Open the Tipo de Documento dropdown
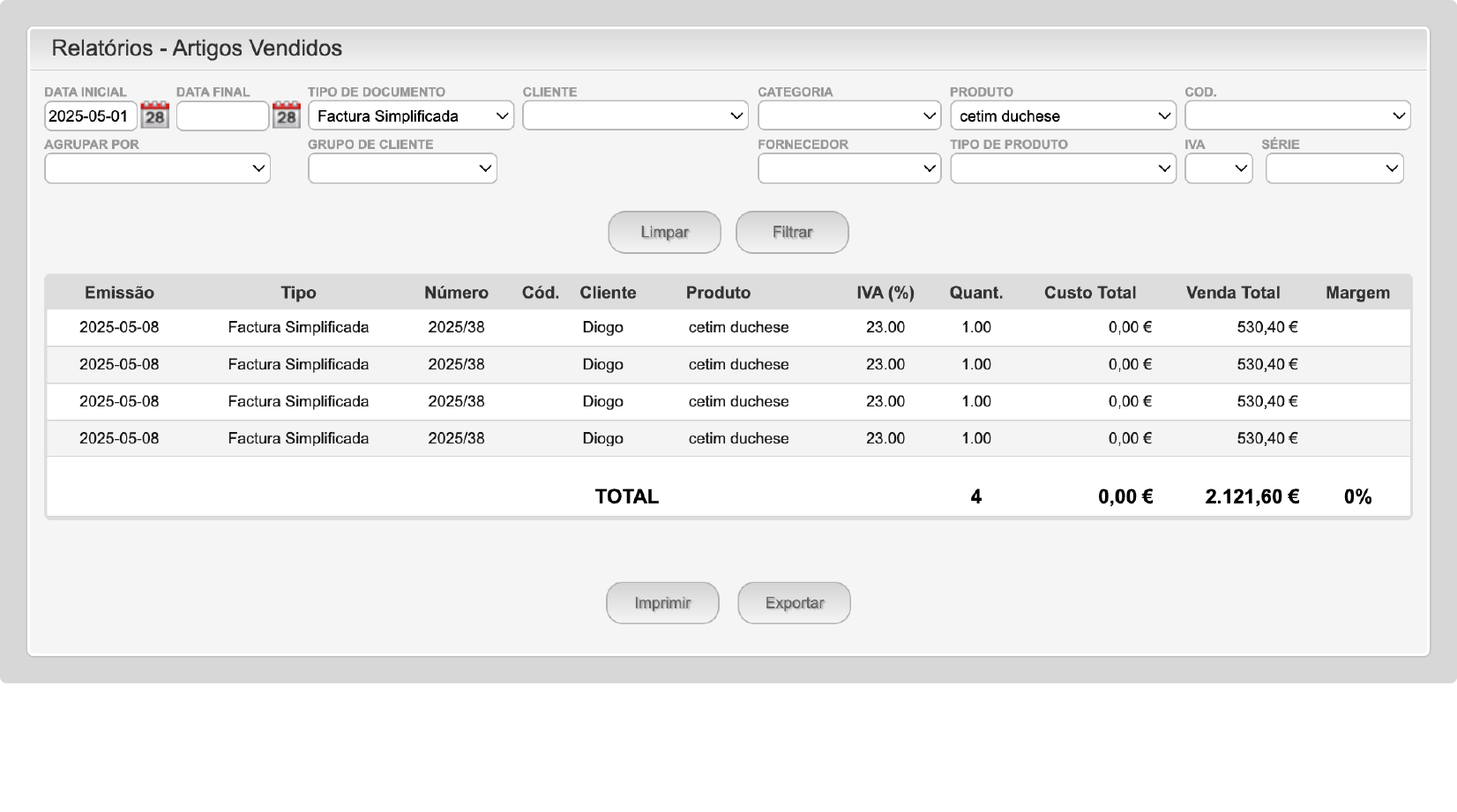Screen dimensions: 1457x812 click(410, 116)
